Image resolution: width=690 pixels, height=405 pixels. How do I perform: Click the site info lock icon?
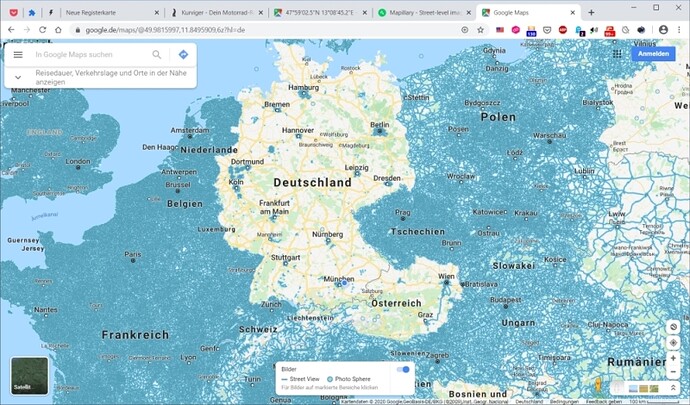point(78,30)
